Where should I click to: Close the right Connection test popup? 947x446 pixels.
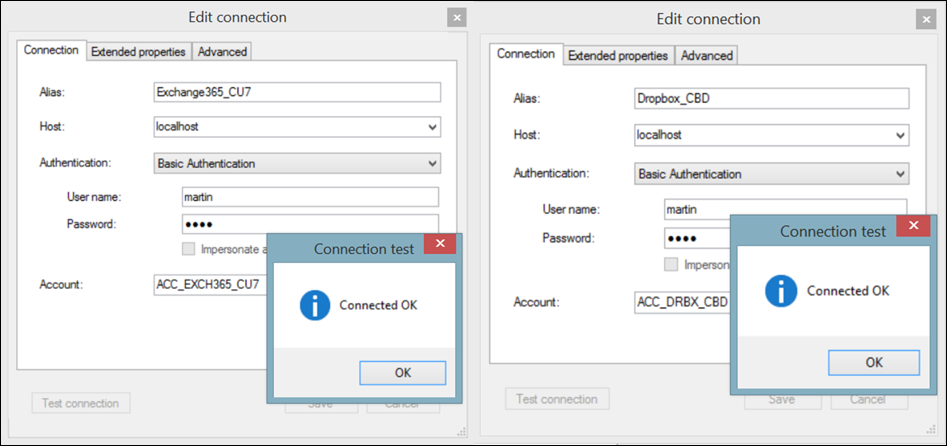click(x=914, y=226)
